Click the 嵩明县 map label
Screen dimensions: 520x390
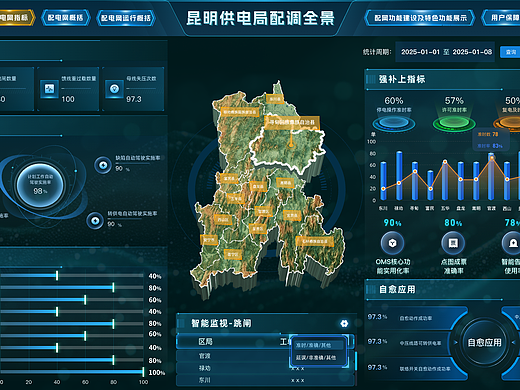tap(285, 183)
